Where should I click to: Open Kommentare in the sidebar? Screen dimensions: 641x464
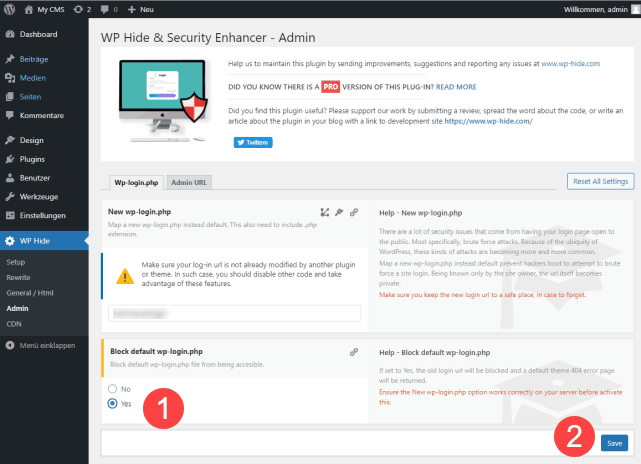point(42,116)
